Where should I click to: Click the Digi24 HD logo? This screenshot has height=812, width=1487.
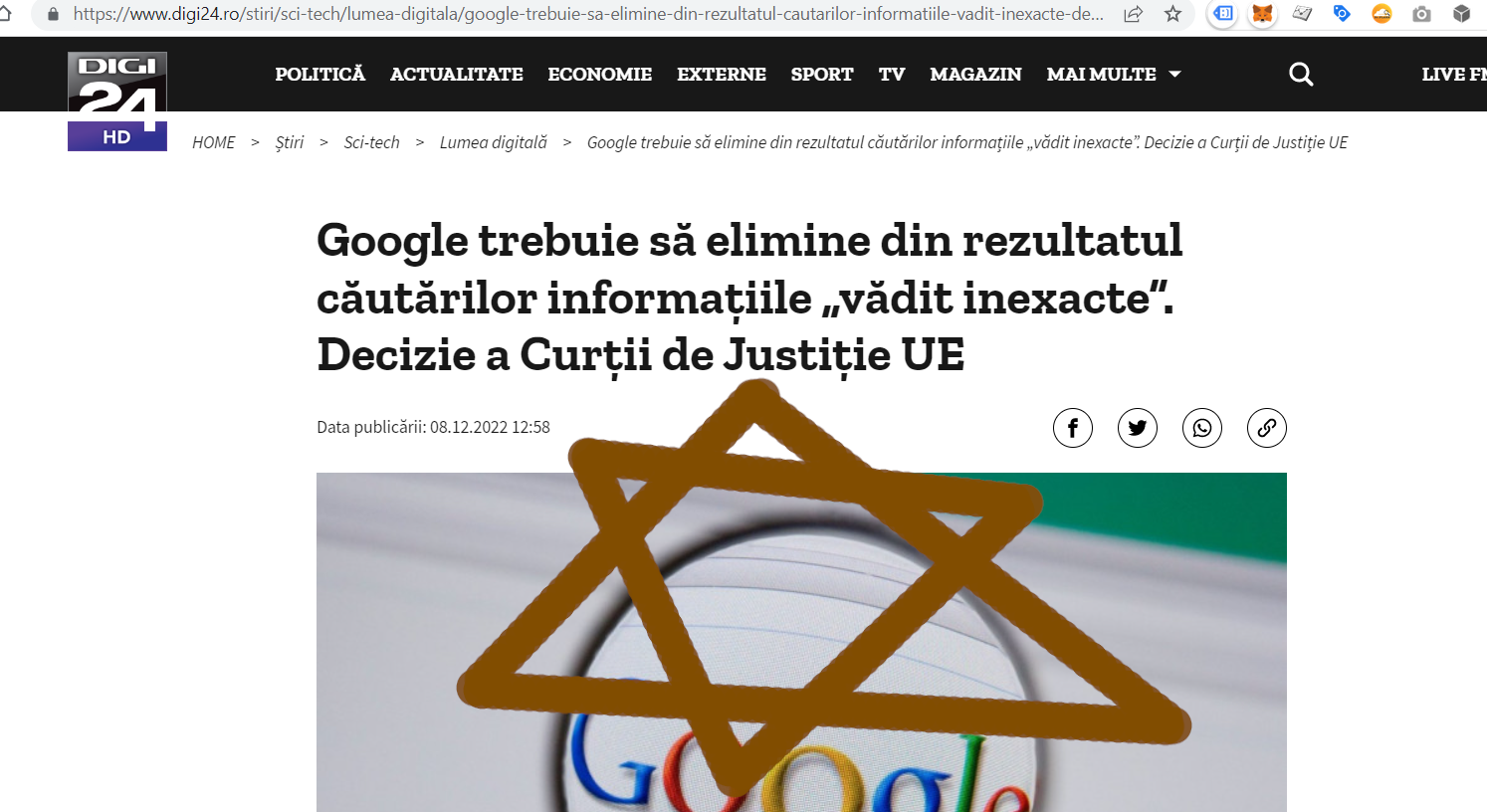117,101
